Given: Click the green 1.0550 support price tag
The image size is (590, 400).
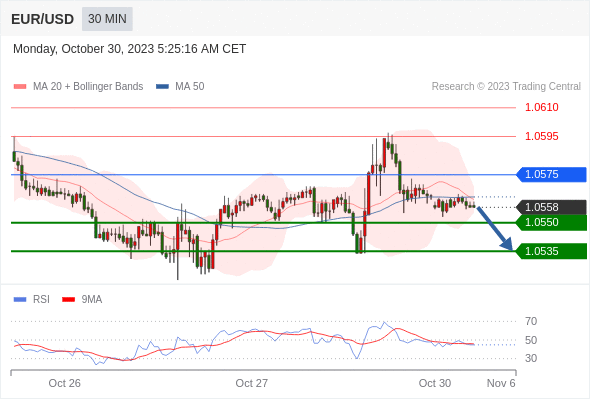Looking at the screenshot, I should coord(551,222).
